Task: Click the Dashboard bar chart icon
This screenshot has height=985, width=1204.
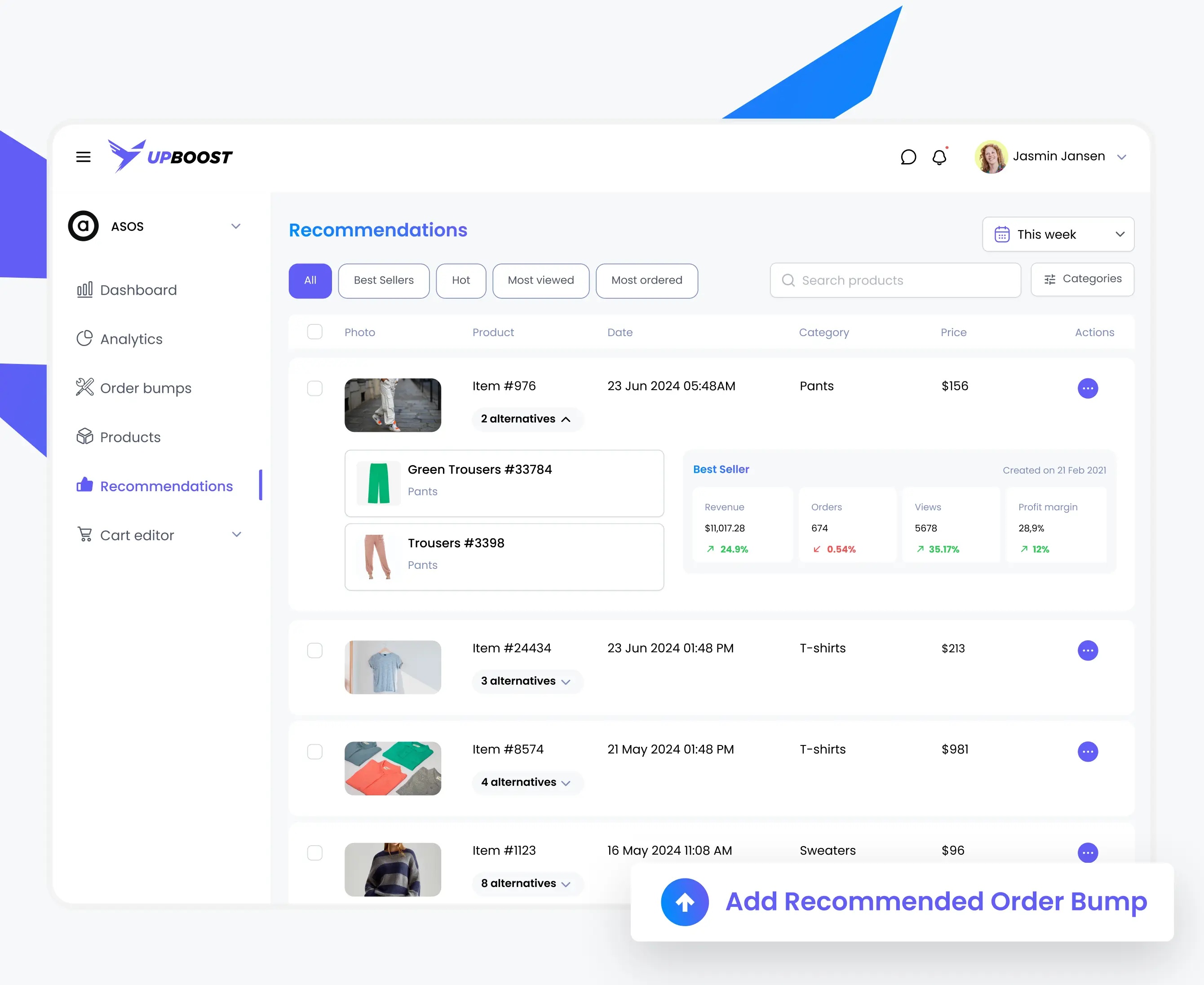Action: point(84,290)
